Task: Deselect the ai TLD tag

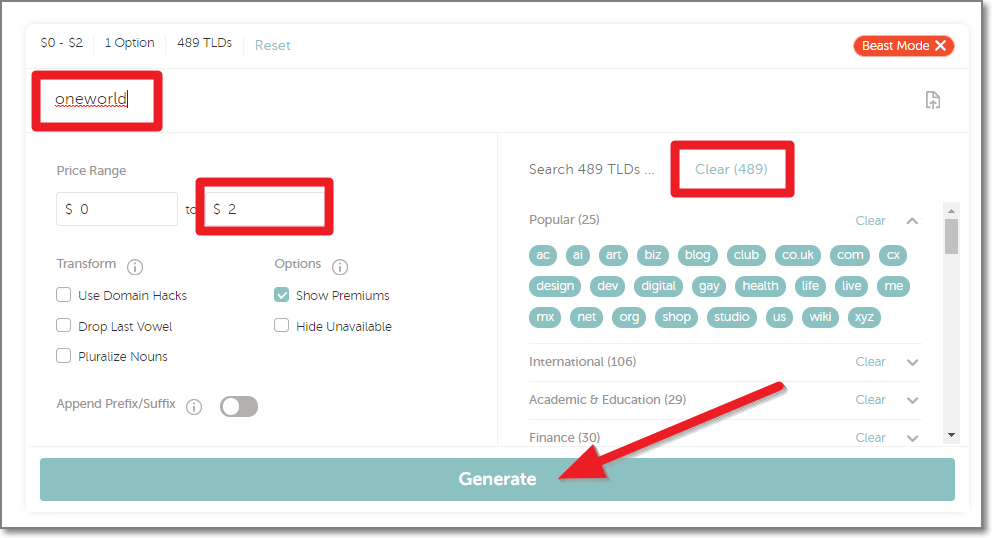Action: pos(578,255)
